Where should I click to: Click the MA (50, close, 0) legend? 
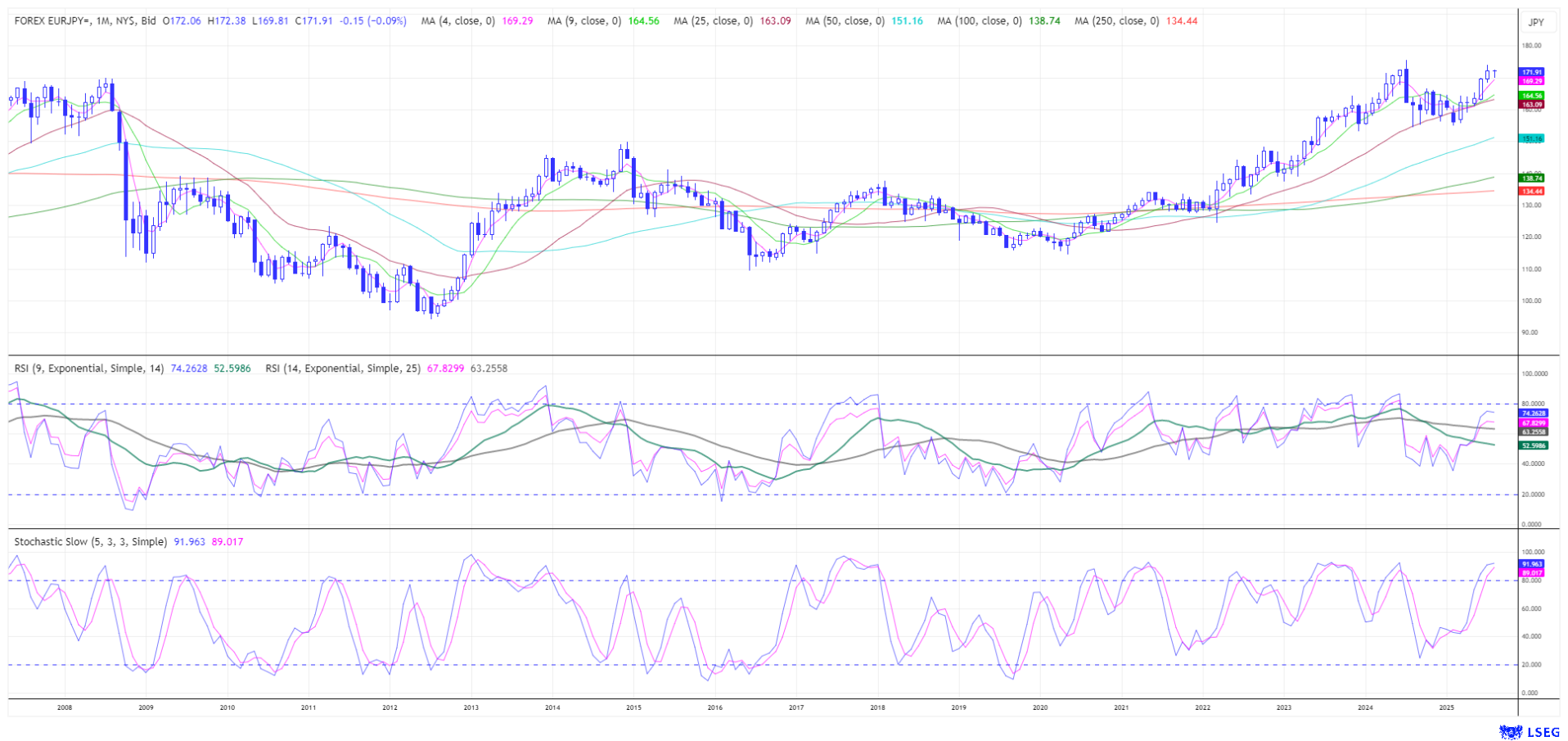[x=845, y=20]
